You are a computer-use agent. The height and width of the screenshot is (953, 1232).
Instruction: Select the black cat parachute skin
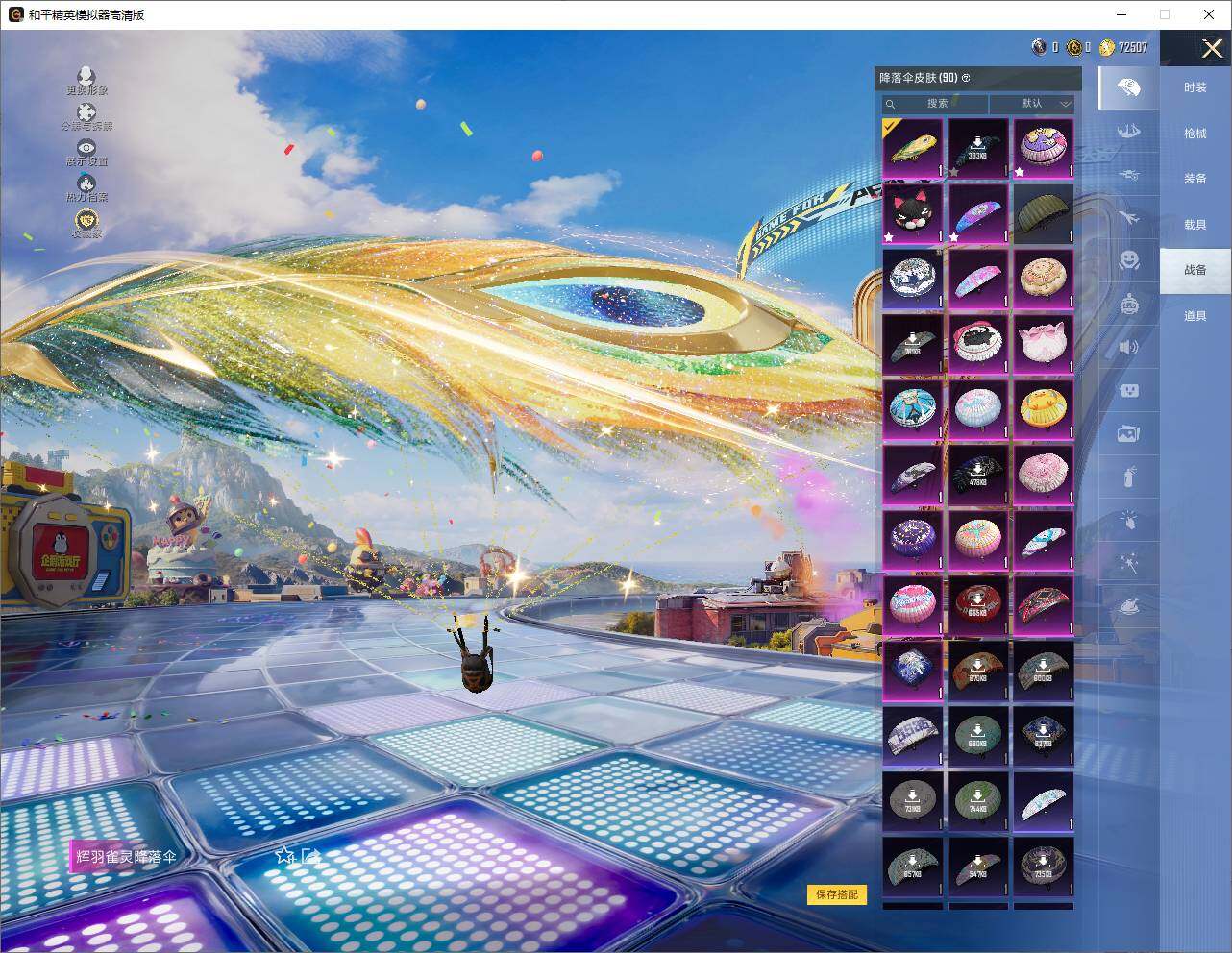(913, 213)
